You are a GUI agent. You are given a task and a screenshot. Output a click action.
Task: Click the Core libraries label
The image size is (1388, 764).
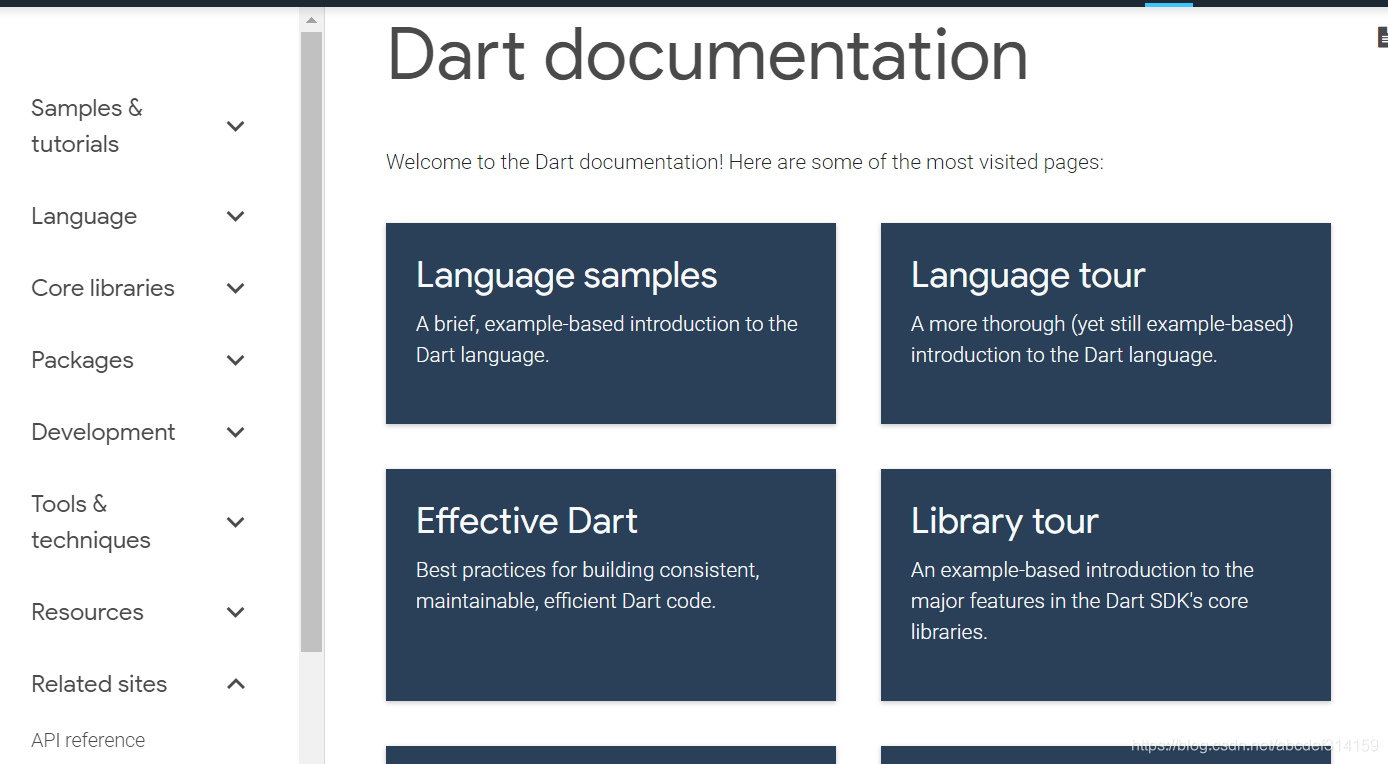coord(103,288)
